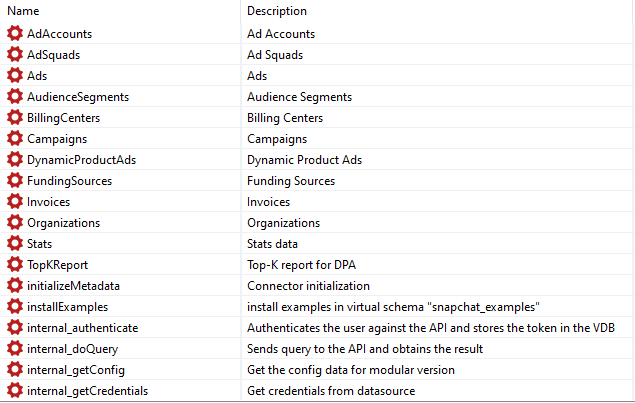Click the 'Get credentials from datasource' description
635x403 pixels.
(x=331, y=391)
